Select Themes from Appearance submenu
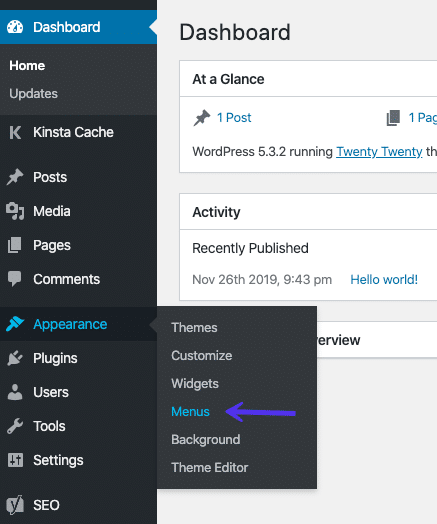The width and height of the screenshot is (437, 524). [x=194, y=328]
